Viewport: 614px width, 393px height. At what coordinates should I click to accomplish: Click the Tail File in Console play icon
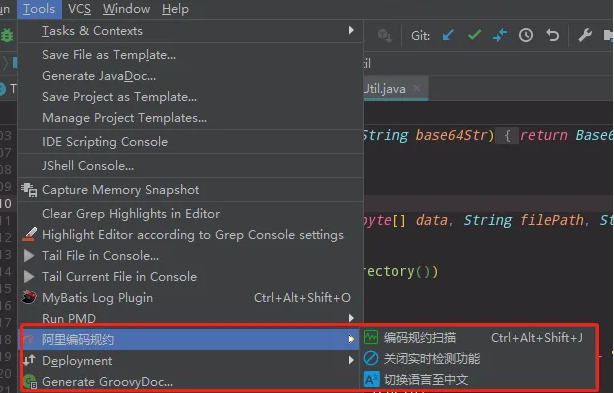click(29, 256)
